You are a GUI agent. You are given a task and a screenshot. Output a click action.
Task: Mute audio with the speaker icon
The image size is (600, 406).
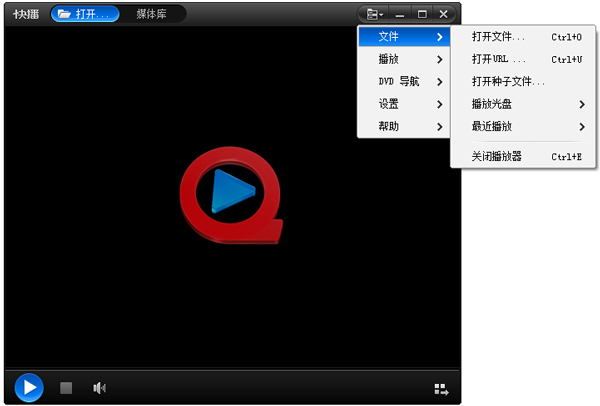[99, 388]
